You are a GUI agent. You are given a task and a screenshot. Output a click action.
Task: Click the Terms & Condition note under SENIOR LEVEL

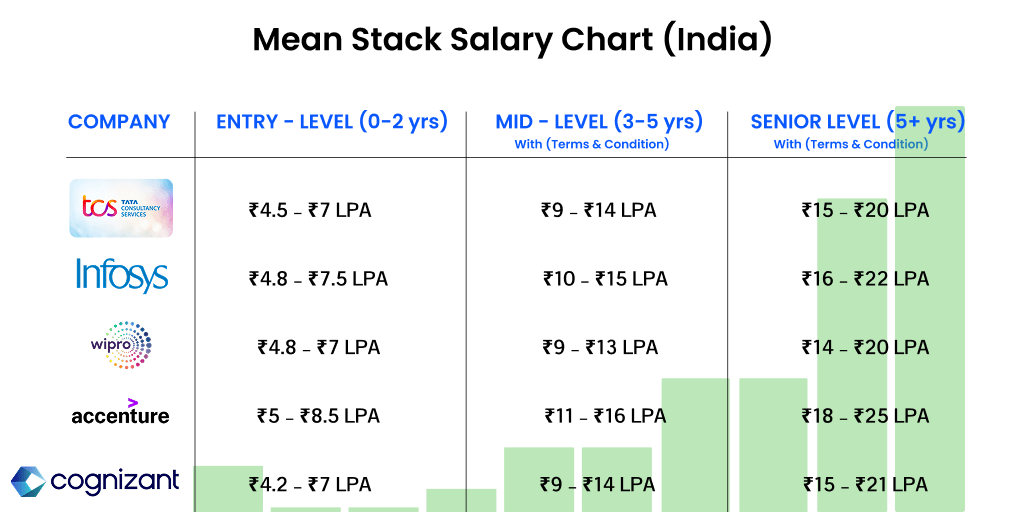tap(851, 144)
